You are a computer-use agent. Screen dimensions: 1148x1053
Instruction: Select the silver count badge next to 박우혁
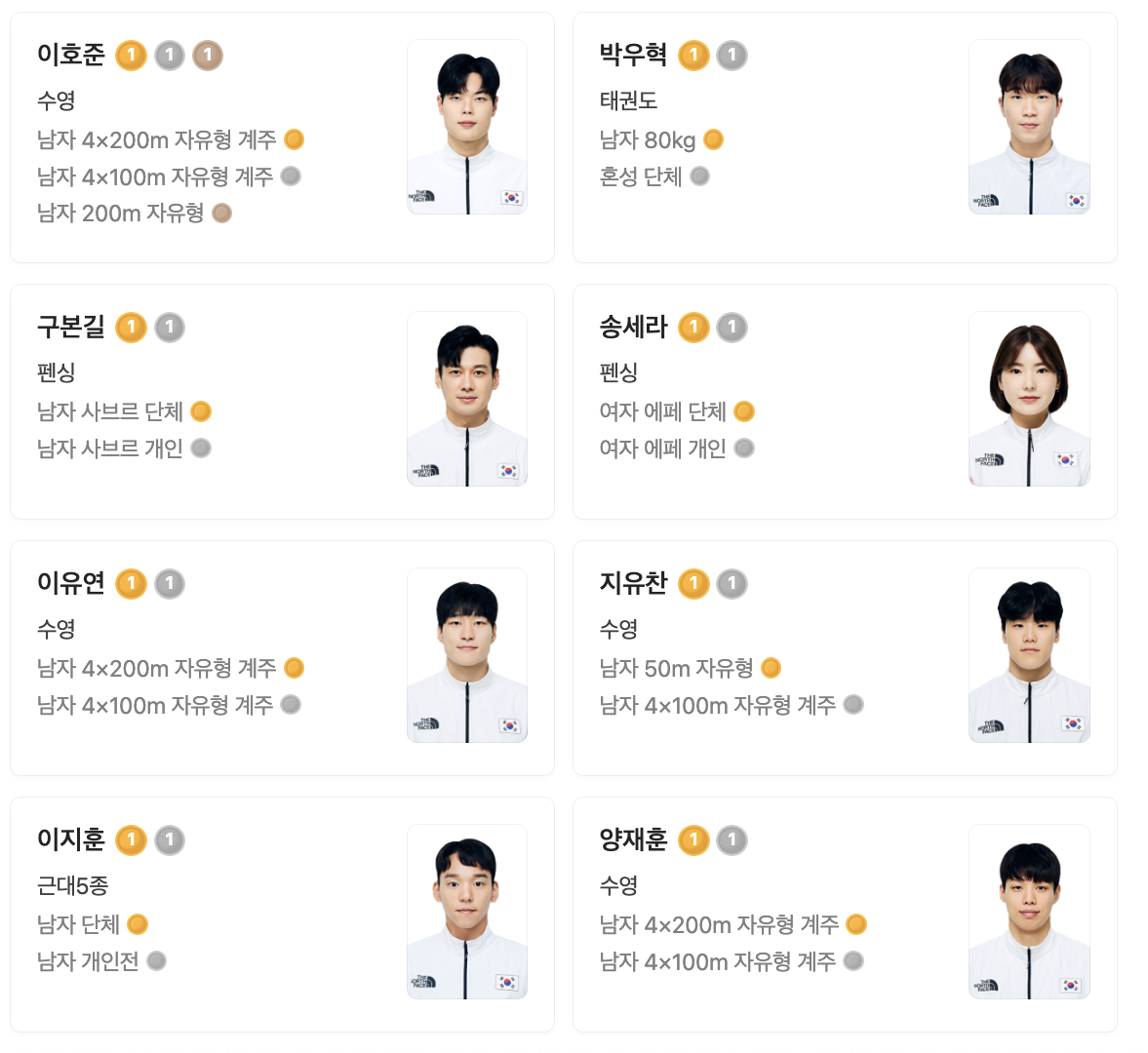pyautogui.click(x=730, y=56)
